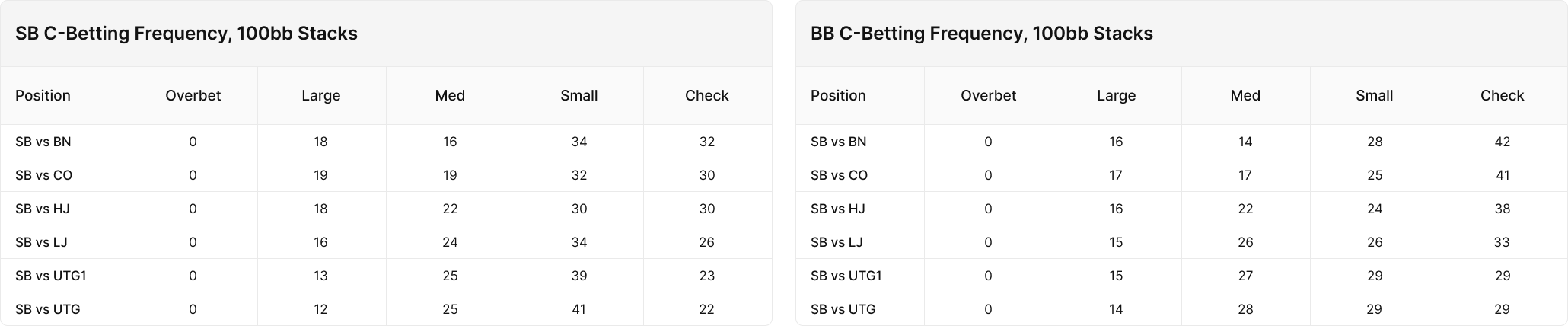Select the Small value 41 for SB vs UTG
The height and width of the screenshot is (326, 1568).
579,309
